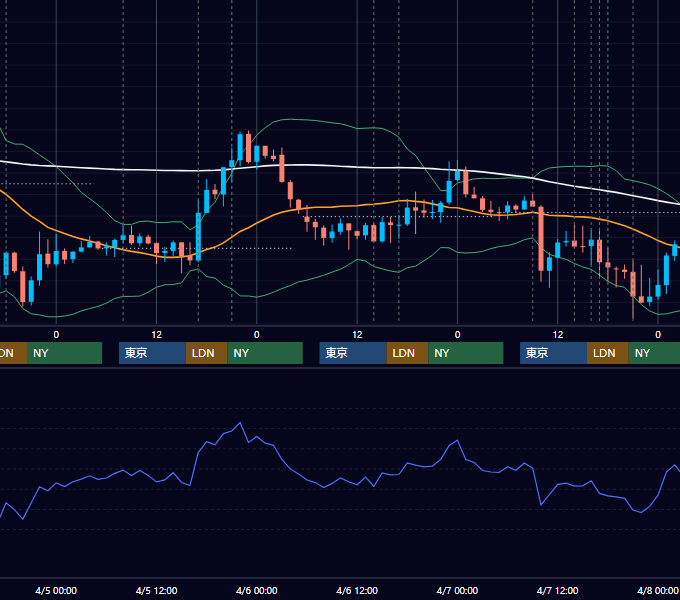Viewport: 680px width, 600px height.
Task: Click the 4/7 12:00 time axis label
Action: [557, 590]
